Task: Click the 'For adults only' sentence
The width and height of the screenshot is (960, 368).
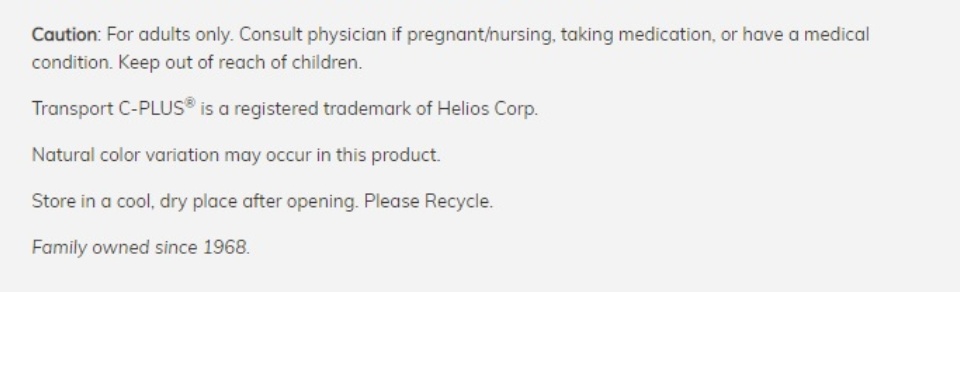Action: tap(170, 35)
